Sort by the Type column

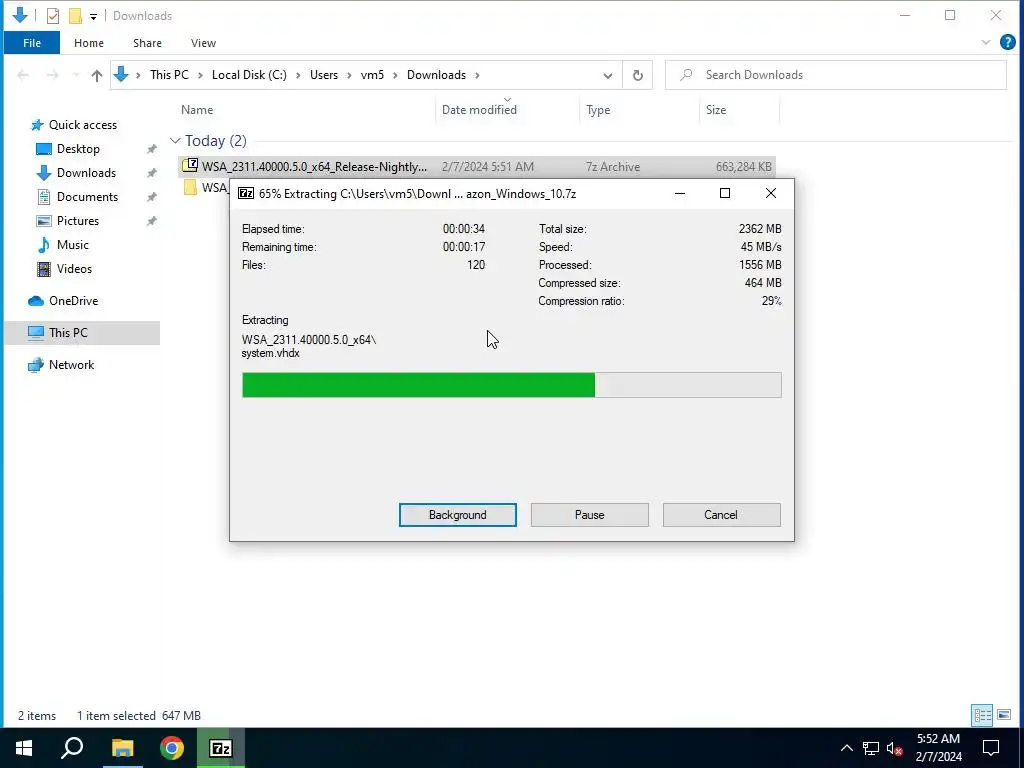pyautogui.click(x=598, y=110)
